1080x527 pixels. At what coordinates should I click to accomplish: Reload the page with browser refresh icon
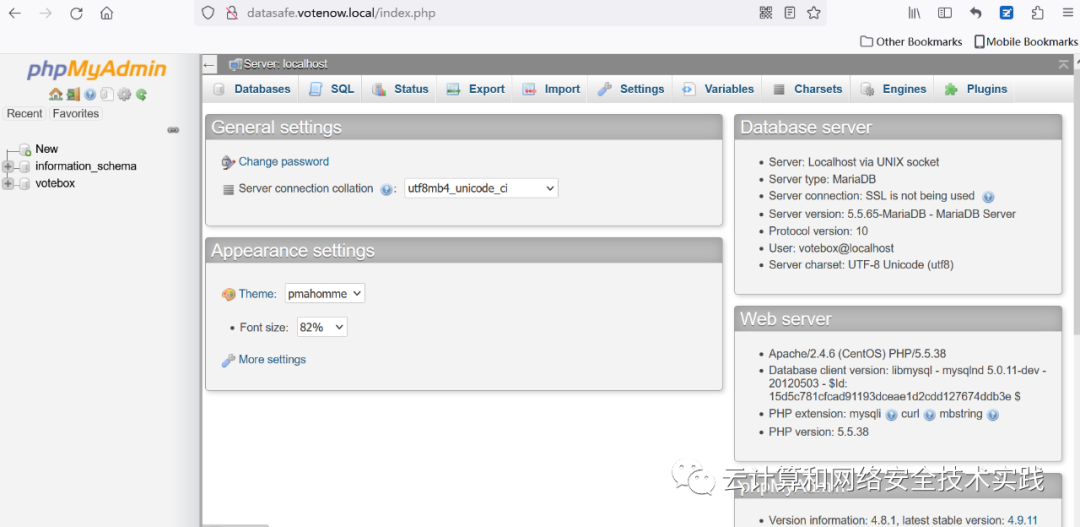76,13
